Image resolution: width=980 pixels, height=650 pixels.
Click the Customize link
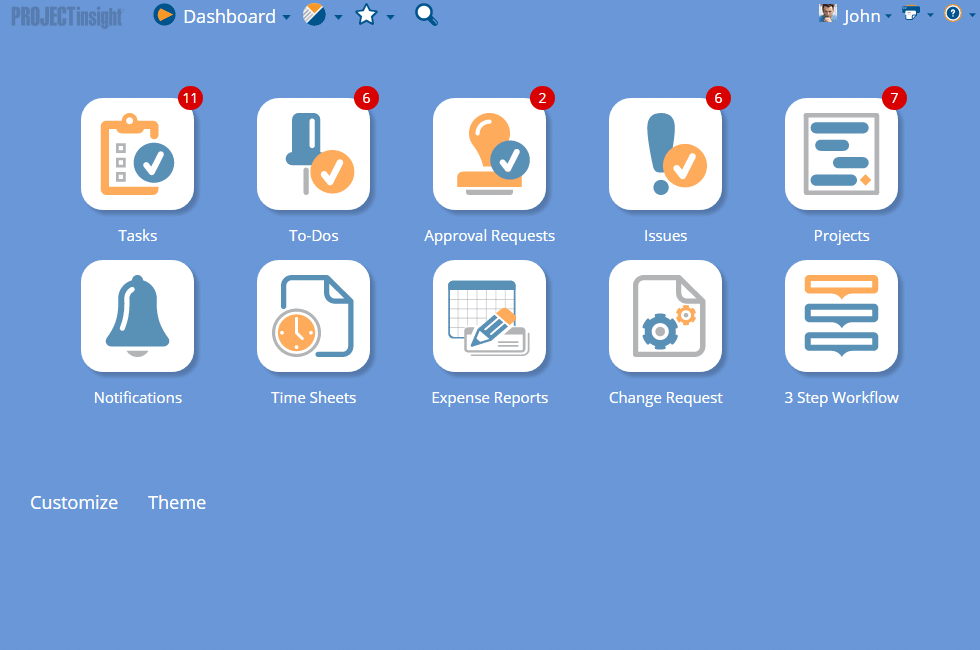pos(74,502)
